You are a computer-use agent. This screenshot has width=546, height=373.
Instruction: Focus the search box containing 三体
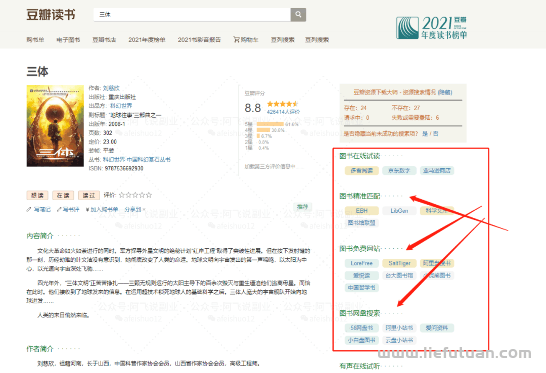coord(192,15)
